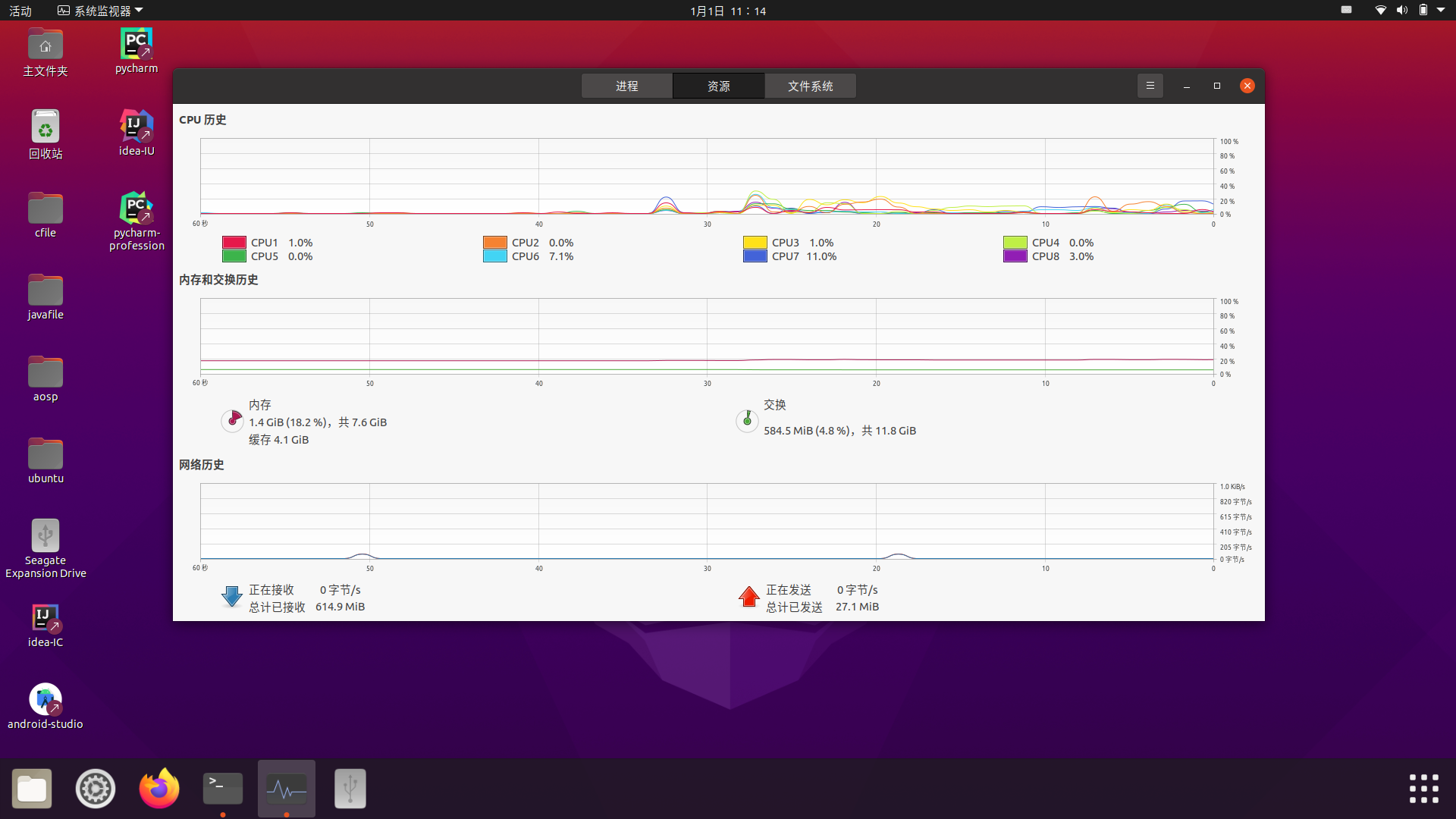Viewport: 1456px width, 819px height.
Task: Open the 活动 menu in the top bar
Action: point(20,10)
